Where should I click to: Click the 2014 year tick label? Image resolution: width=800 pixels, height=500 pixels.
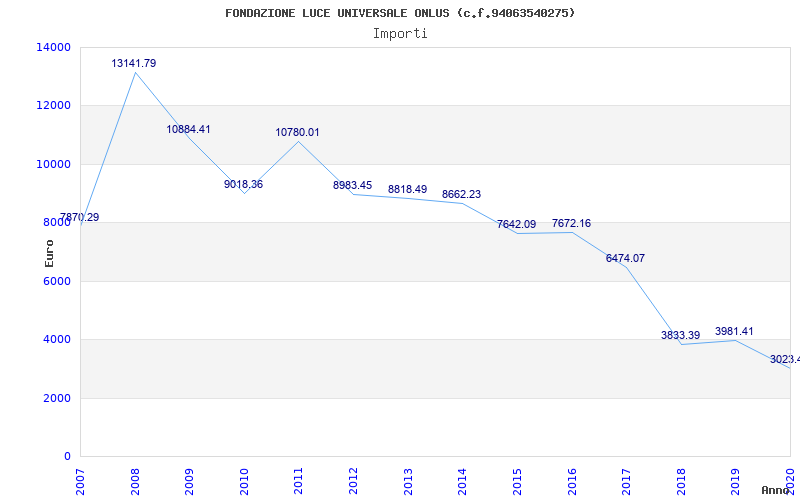[463, 480]
